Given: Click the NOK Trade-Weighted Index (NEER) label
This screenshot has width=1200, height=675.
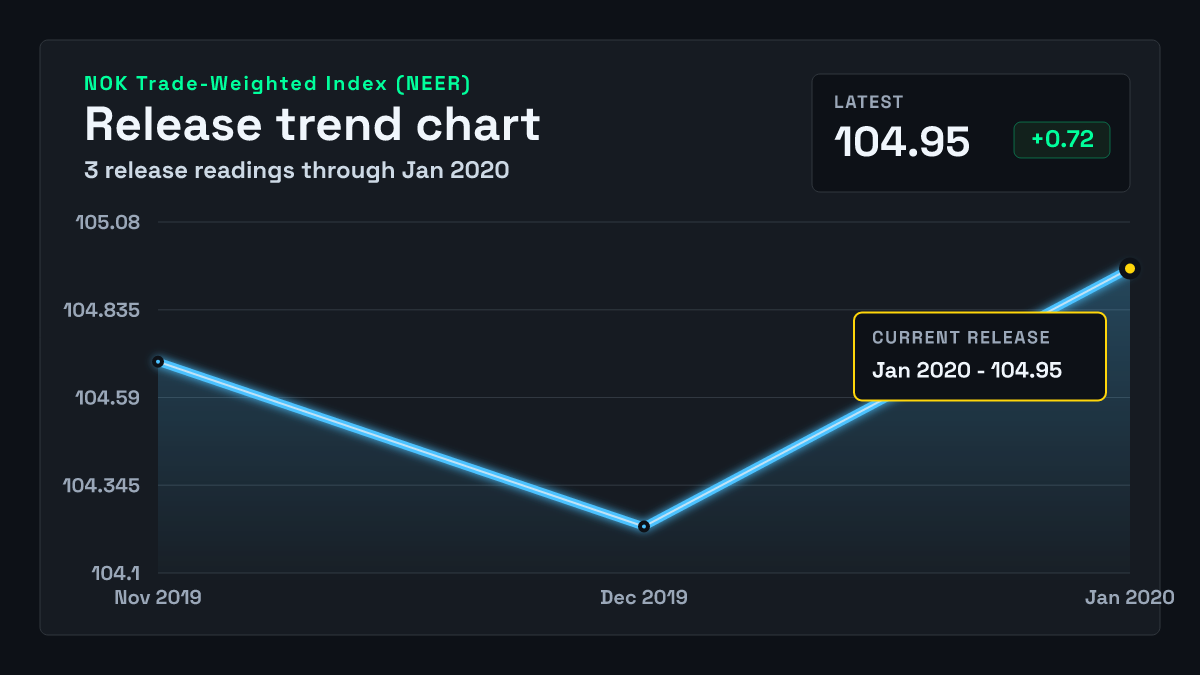Looking at the screenshot, I should click(277, 84).
